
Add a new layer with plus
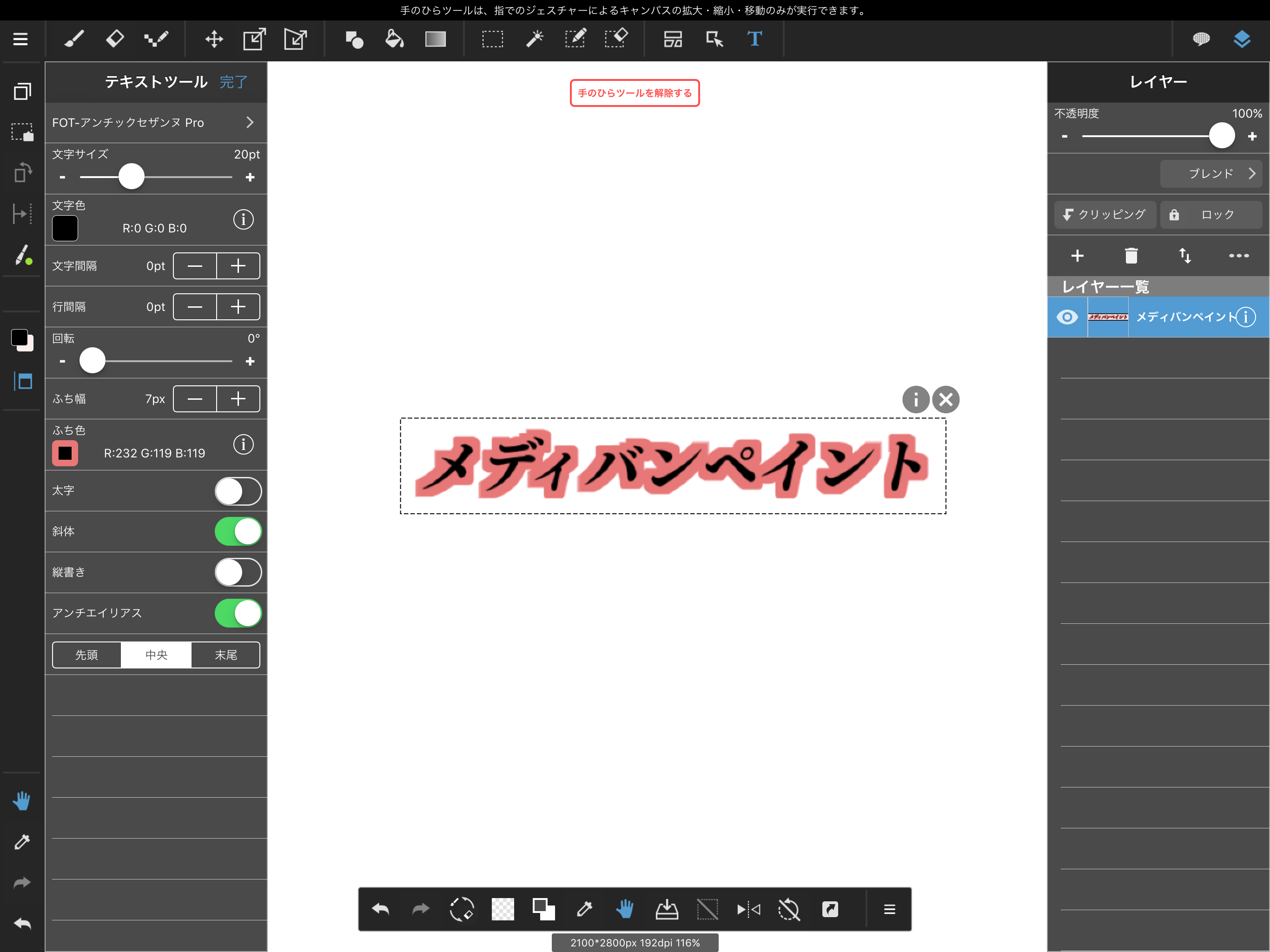point(1078,256)
